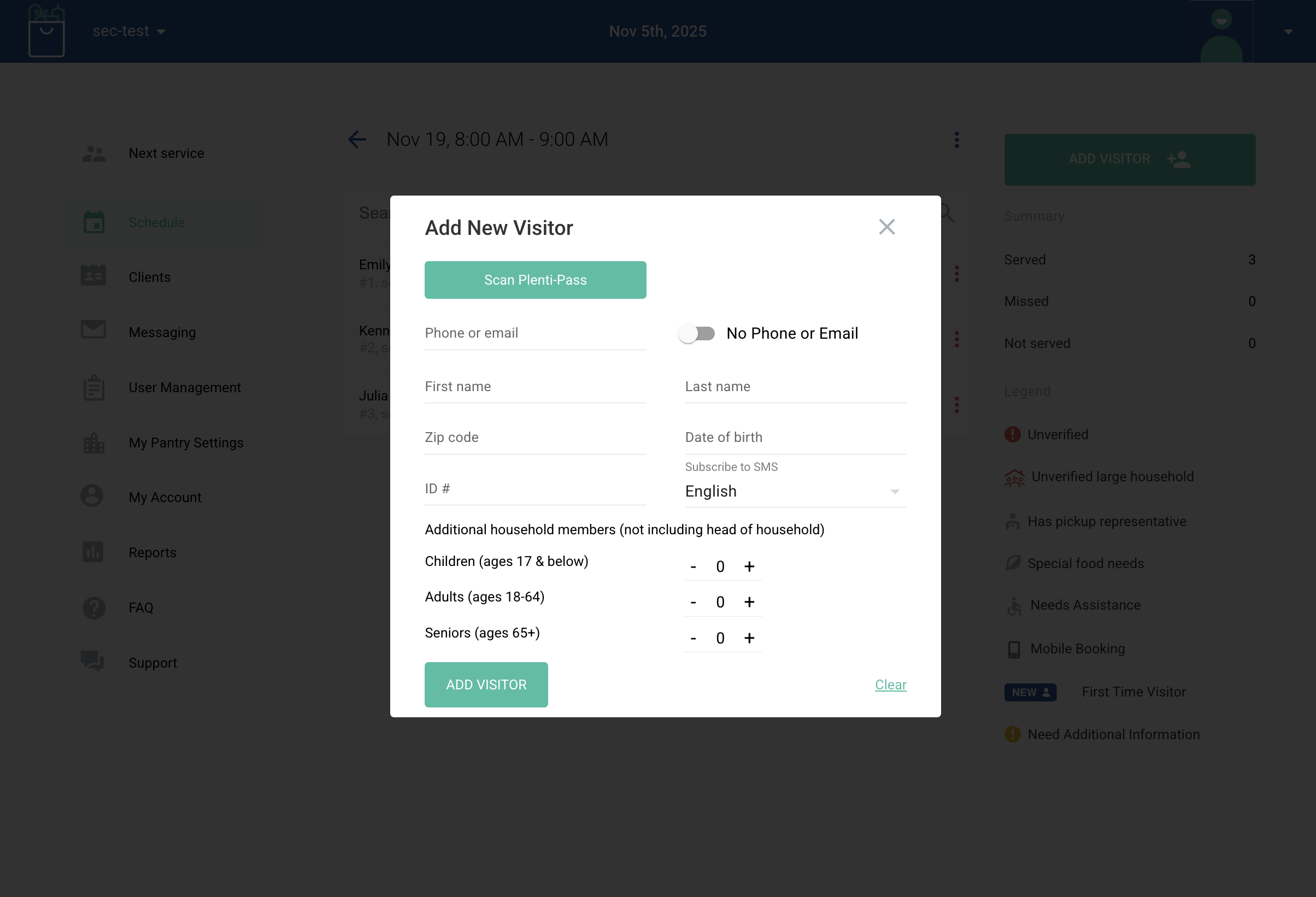Click the Messaging envelope icon
This screenshot has height=897, width=1316.
click(x=93, y=329)
